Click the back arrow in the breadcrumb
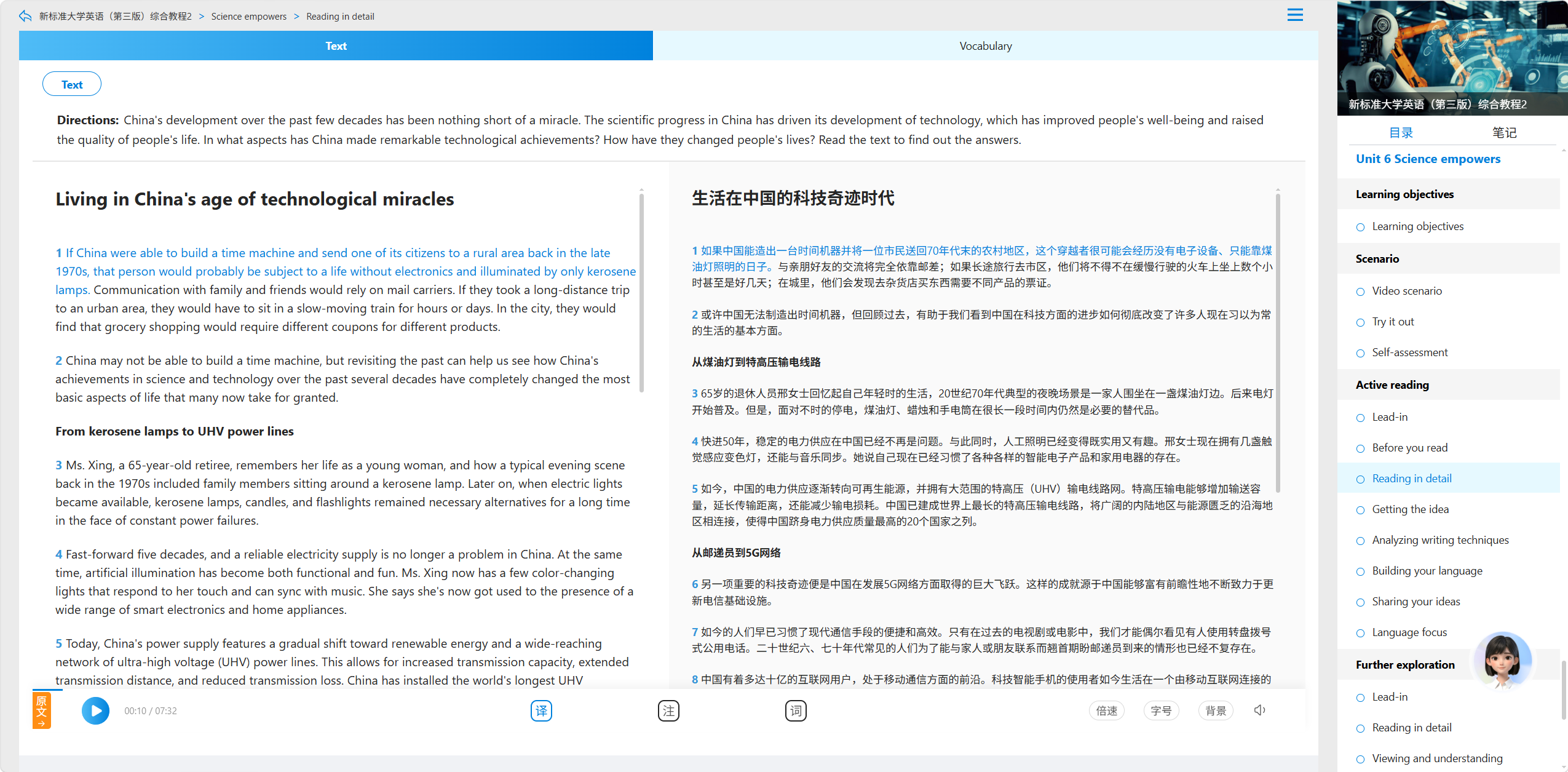 (25, 16)
